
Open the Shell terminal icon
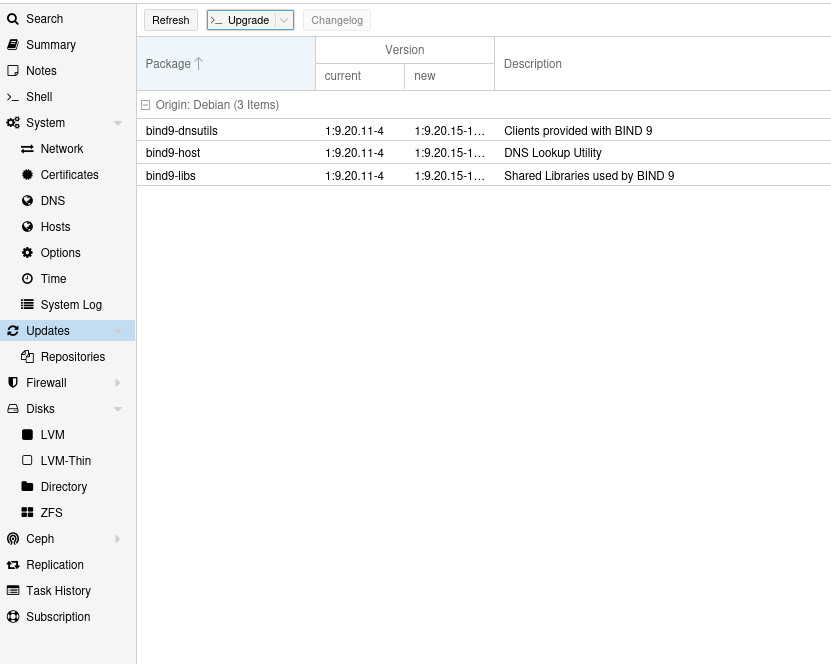pyautogui.click(x=13, y=97)
